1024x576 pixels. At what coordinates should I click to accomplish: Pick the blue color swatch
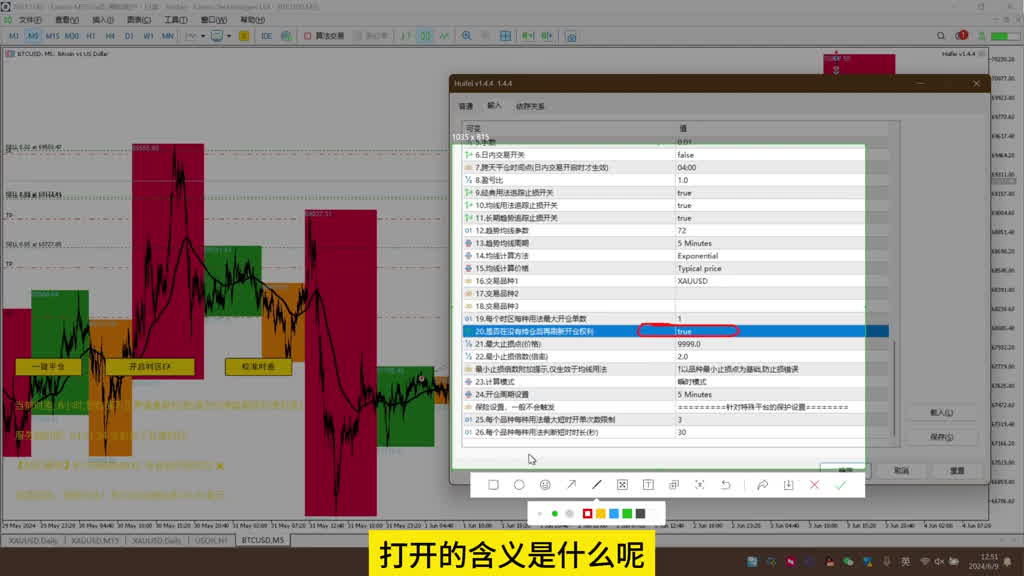[x=614, y=514]
